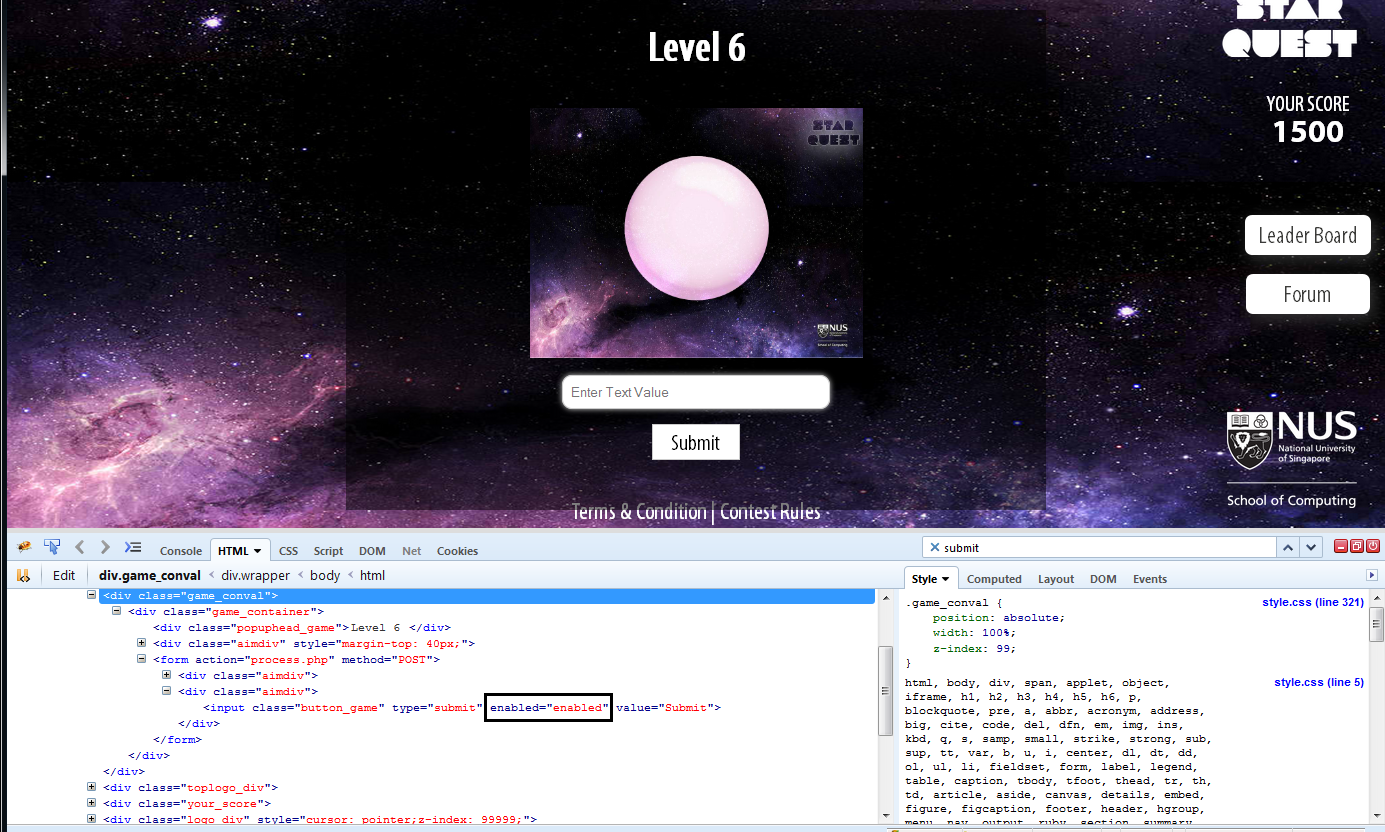
Task: Jump to next search match arrow
Action: click(1311, 547)
